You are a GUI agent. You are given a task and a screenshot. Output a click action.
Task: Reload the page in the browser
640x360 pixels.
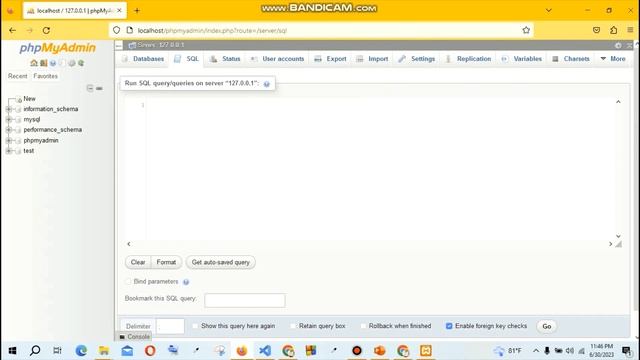[47, 30]
